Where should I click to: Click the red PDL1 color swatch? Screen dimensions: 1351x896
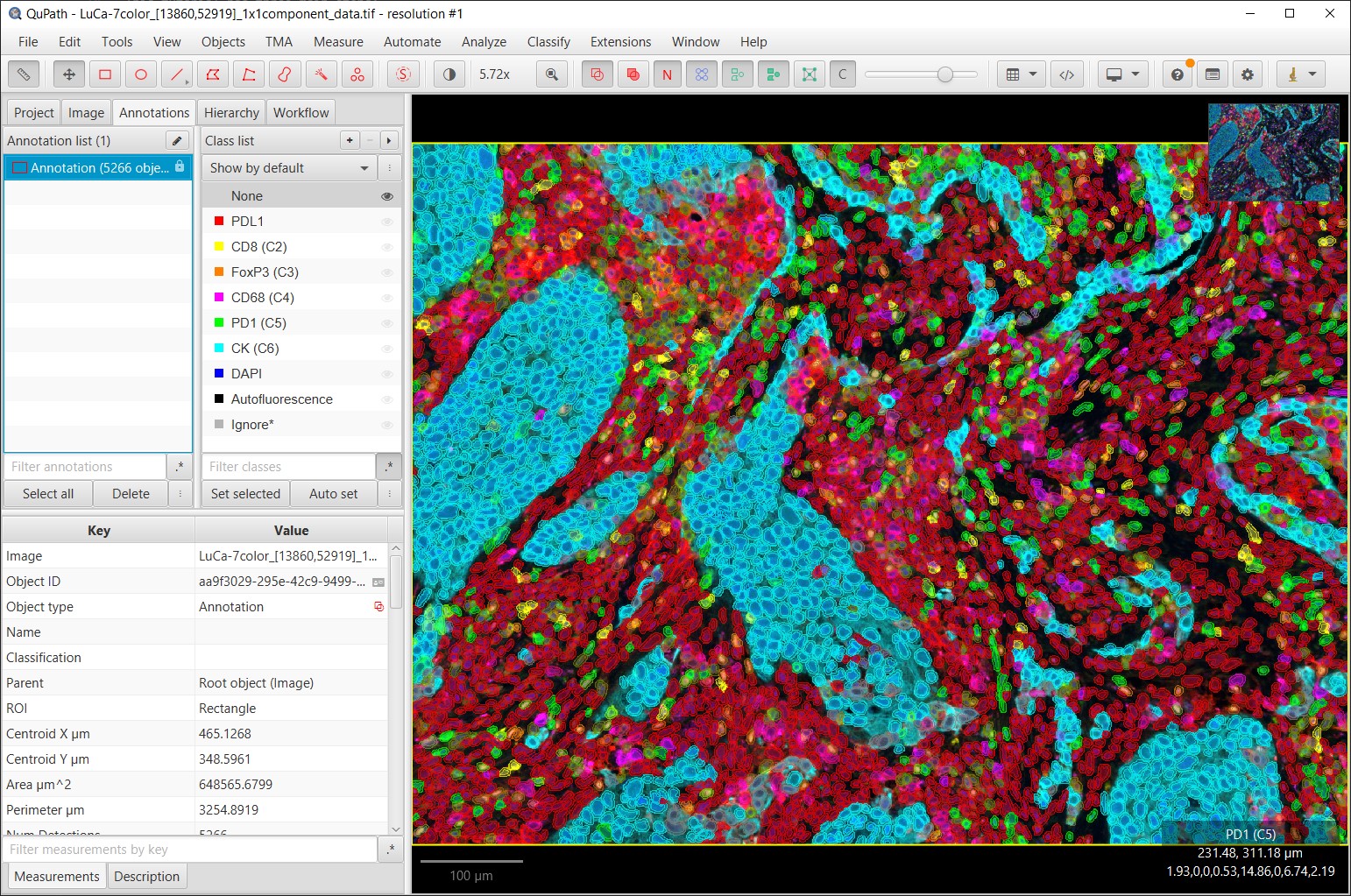tap(219, 222)
